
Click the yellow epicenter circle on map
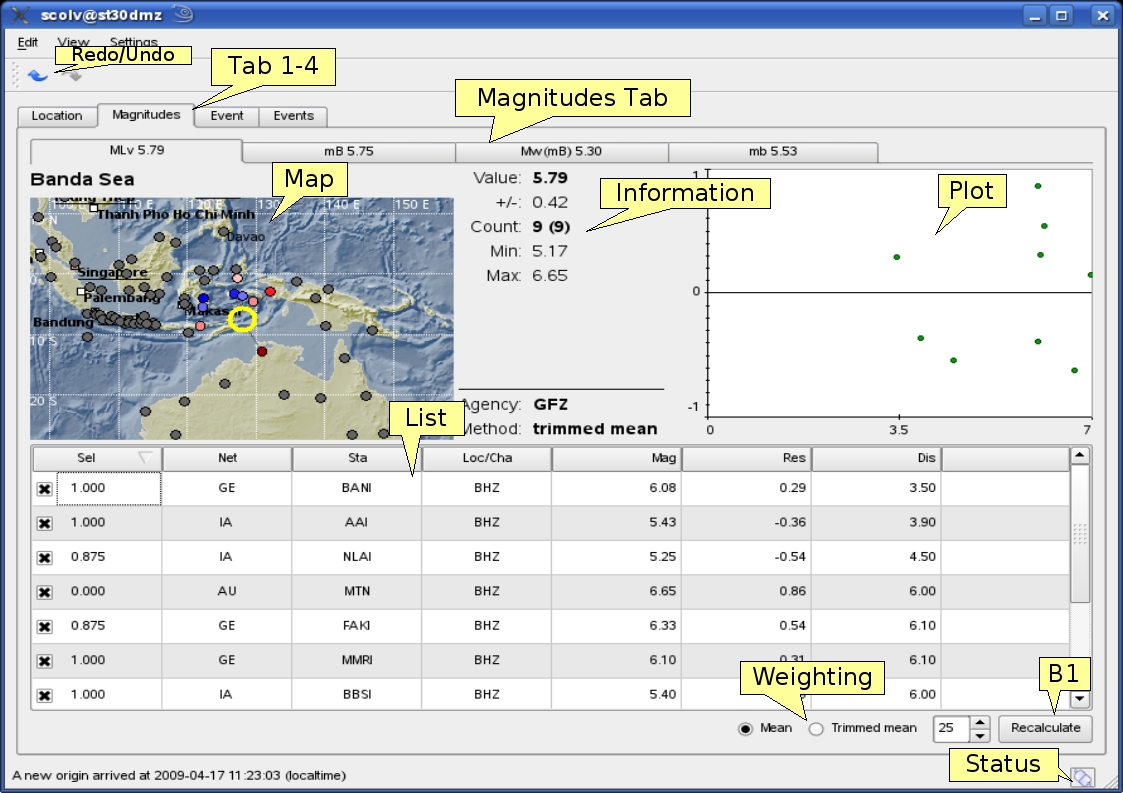click(243, 319)
